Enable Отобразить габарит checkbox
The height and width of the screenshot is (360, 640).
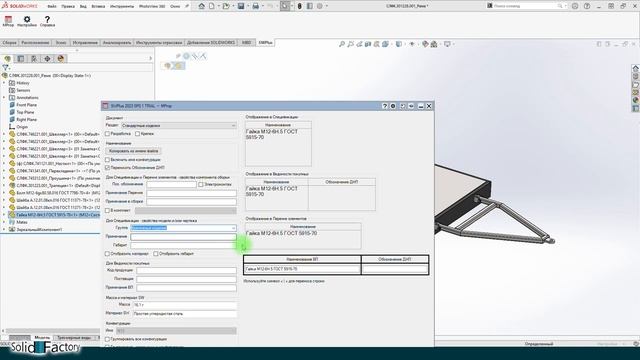[156, 254]
